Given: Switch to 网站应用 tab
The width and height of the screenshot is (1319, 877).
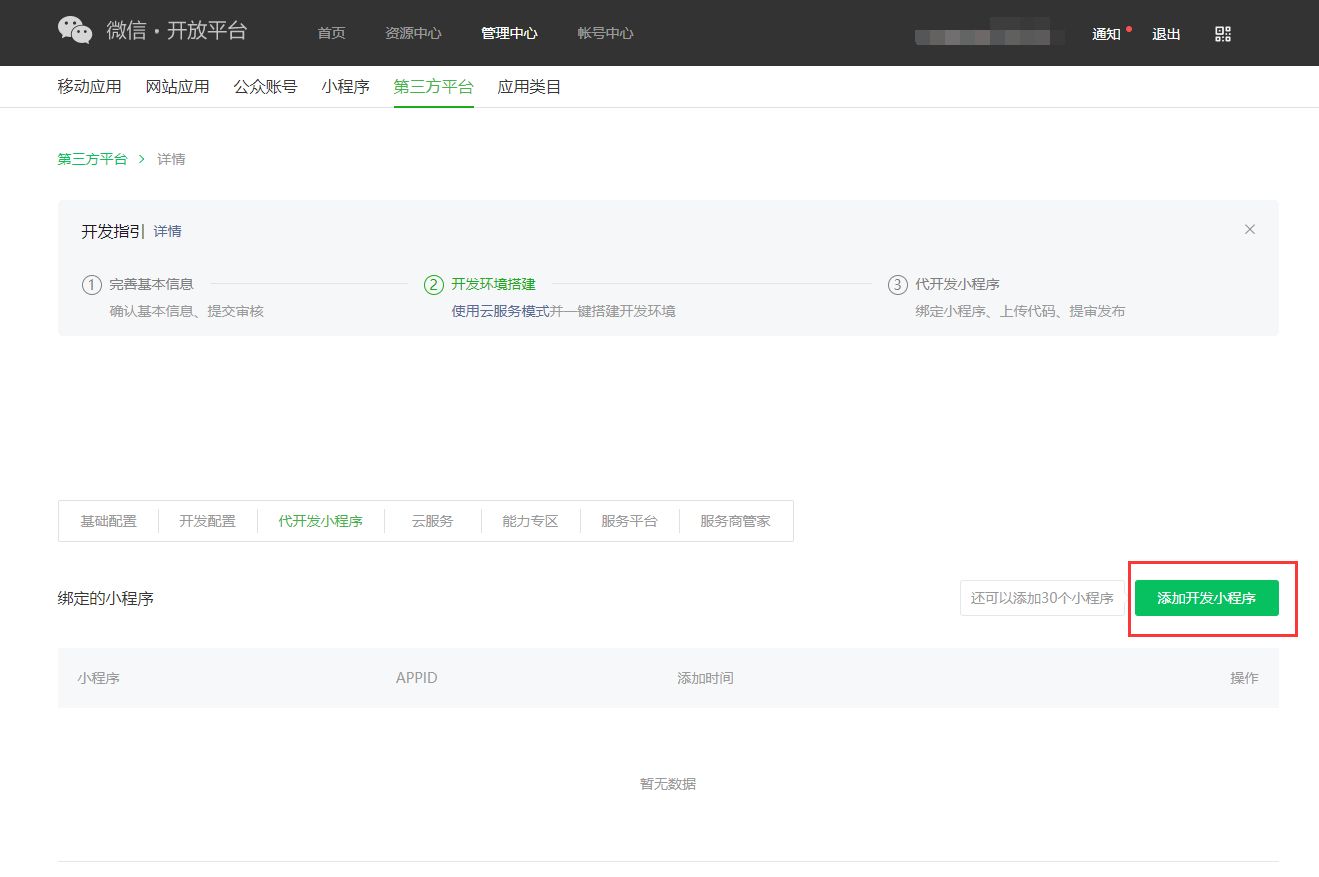Looking at the screenshot, I should click(x=177, y=87).
